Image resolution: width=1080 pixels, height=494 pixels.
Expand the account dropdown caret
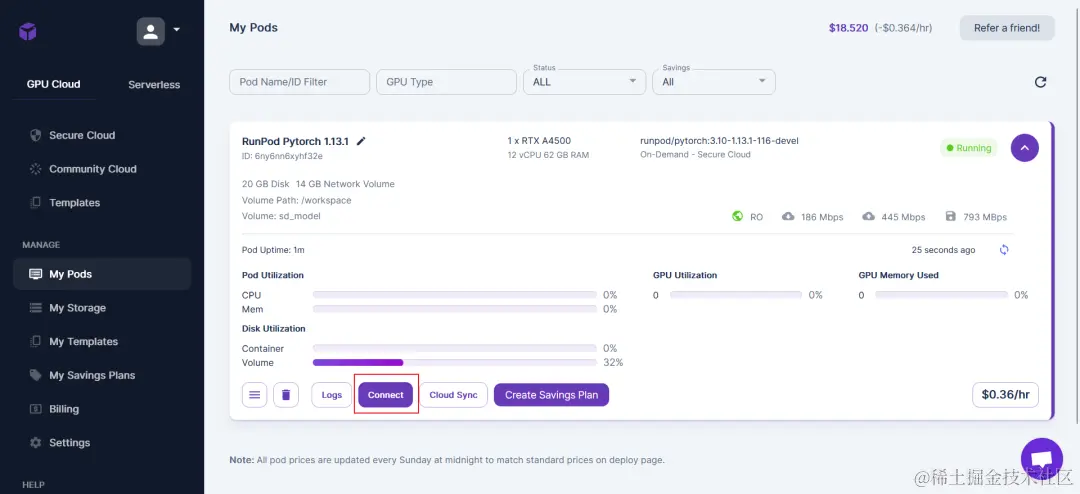point(176,30)
